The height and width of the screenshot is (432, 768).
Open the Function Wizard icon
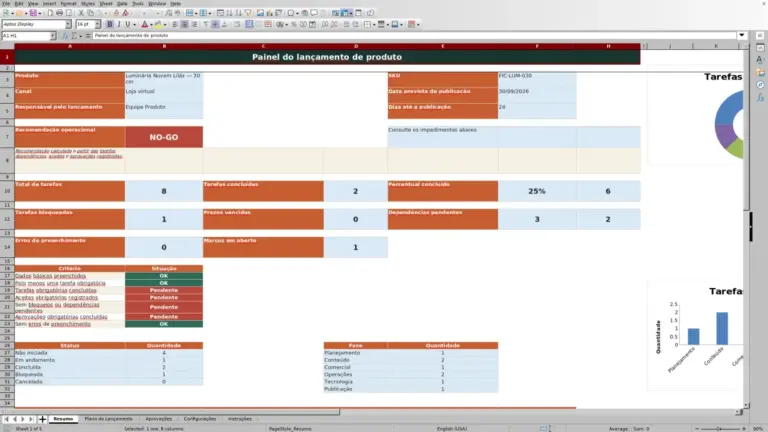[x=64, y=36]
